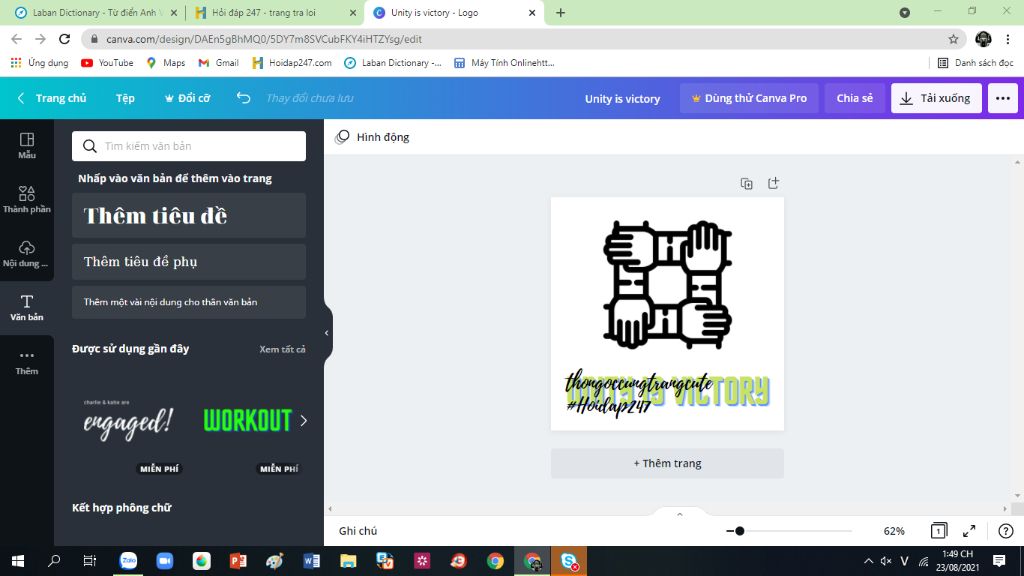Viewport: 1024px width, 576px height.
Task: Bookmark this page with the star icon
Action: coord(953,39)
